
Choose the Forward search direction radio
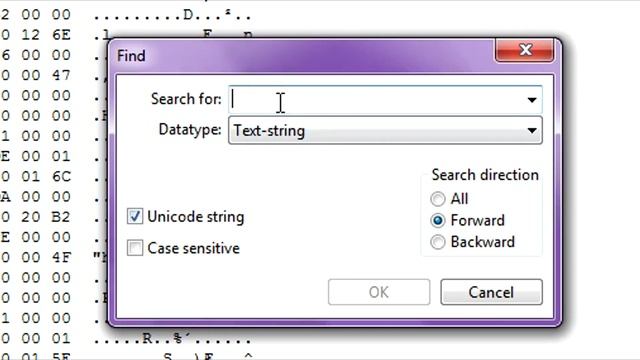coord(438,220)
